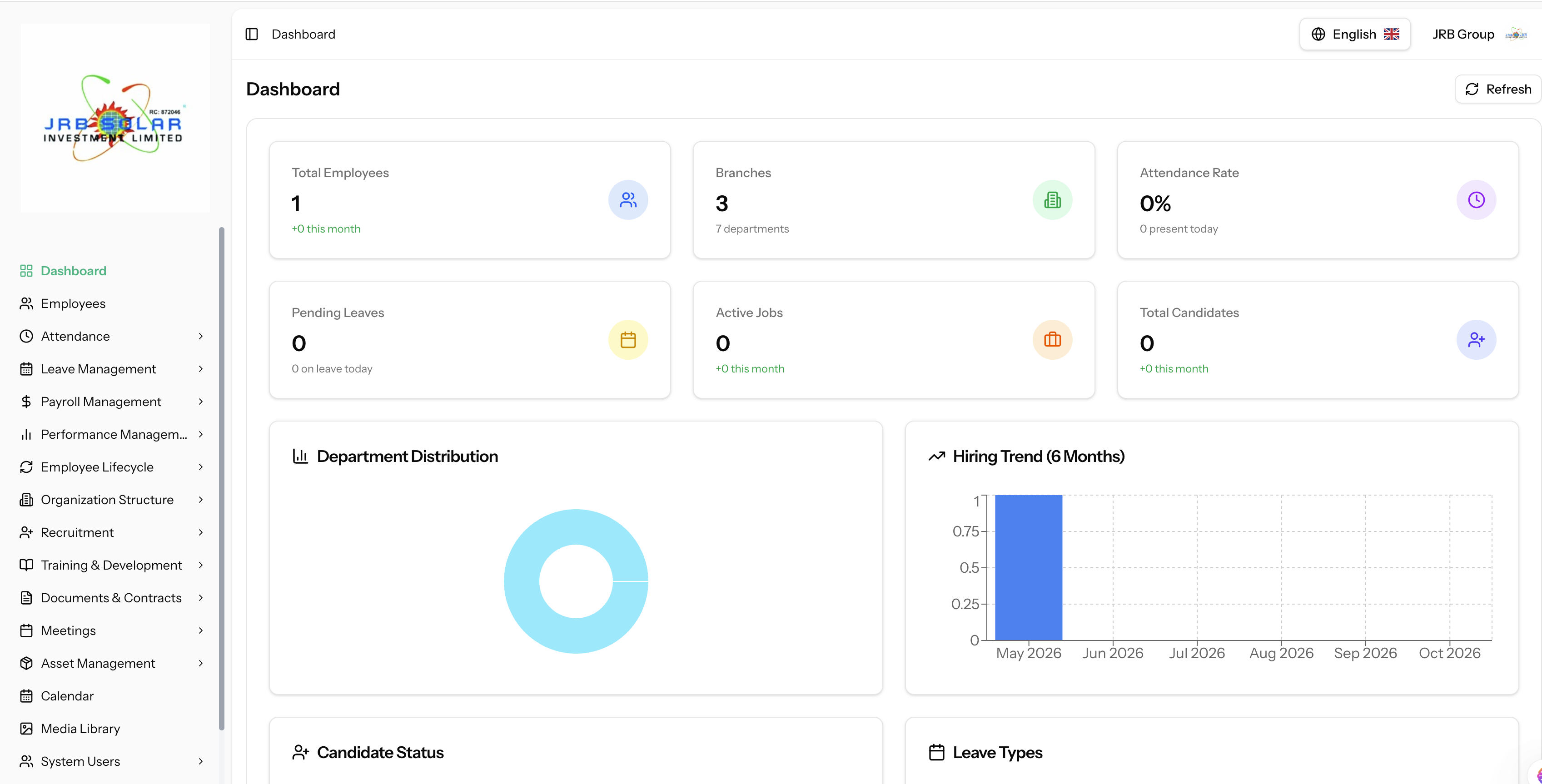Open the English language selector
Viewport: 1542px width, 784px height.
1355,34
